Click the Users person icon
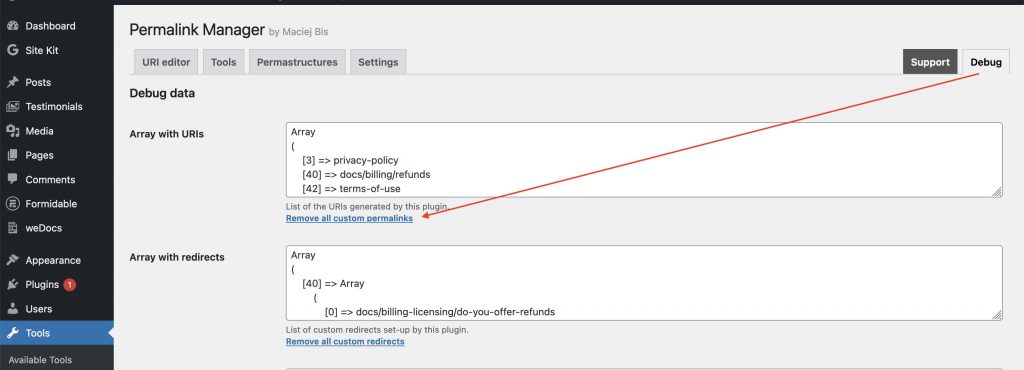 pyautogui.click(x=12, y=309)
